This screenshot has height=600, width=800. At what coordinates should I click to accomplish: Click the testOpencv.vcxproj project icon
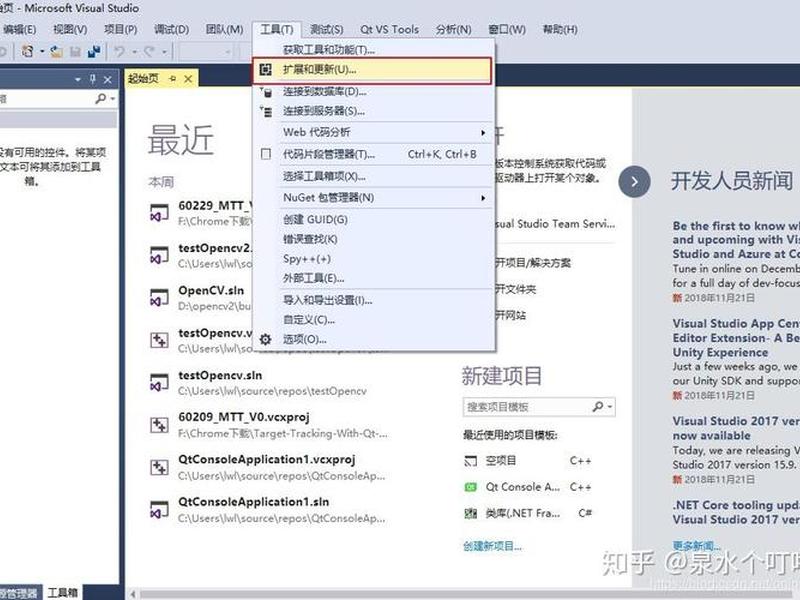[x=159, y=340]
